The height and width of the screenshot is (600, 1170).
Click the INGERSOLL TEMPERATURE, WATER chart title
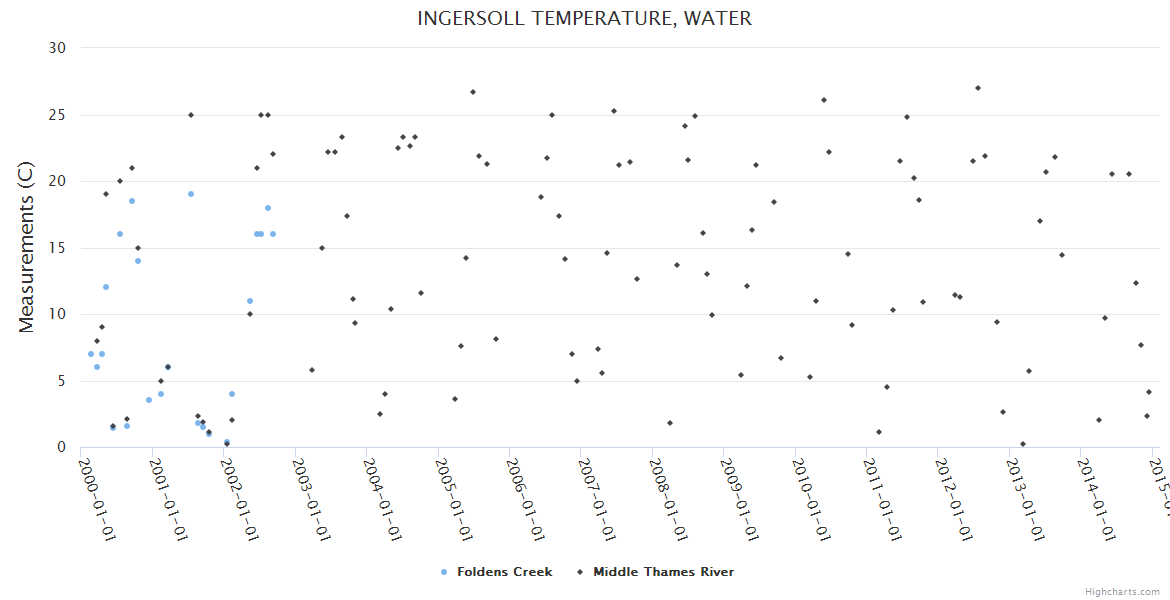pos(584,19)
